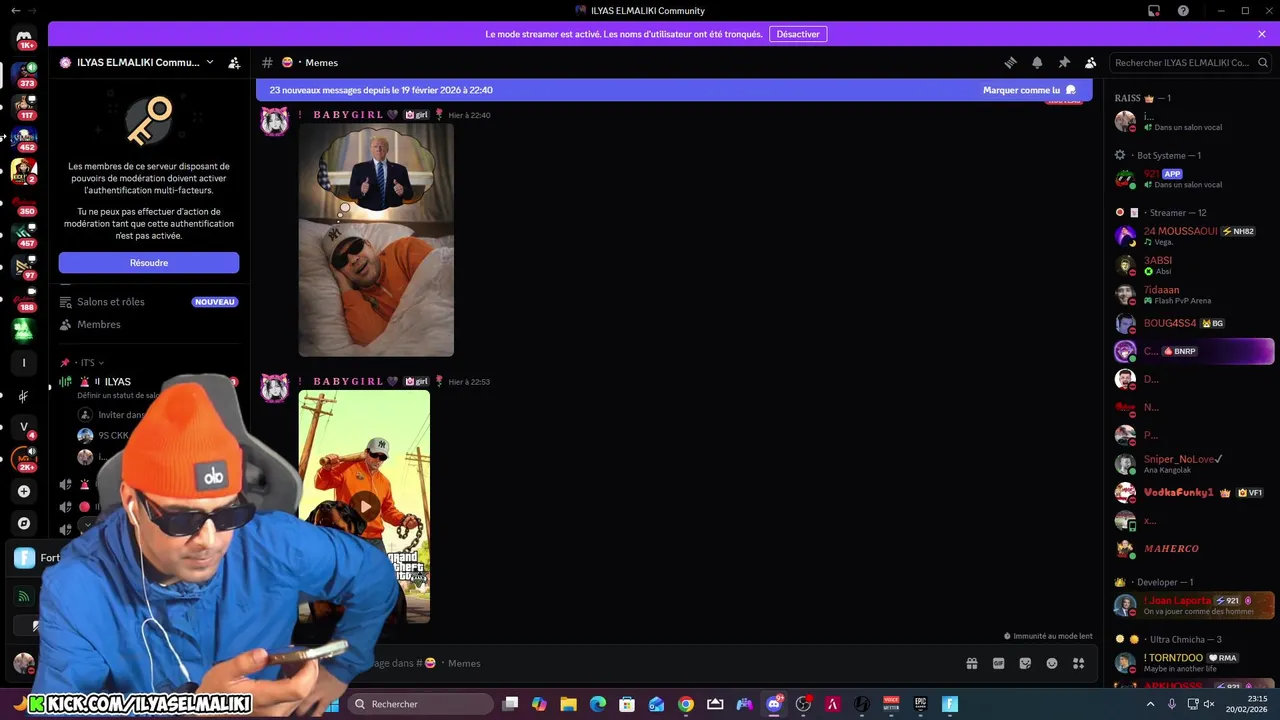Click the invite people icon beside server name

pos(234,62)
